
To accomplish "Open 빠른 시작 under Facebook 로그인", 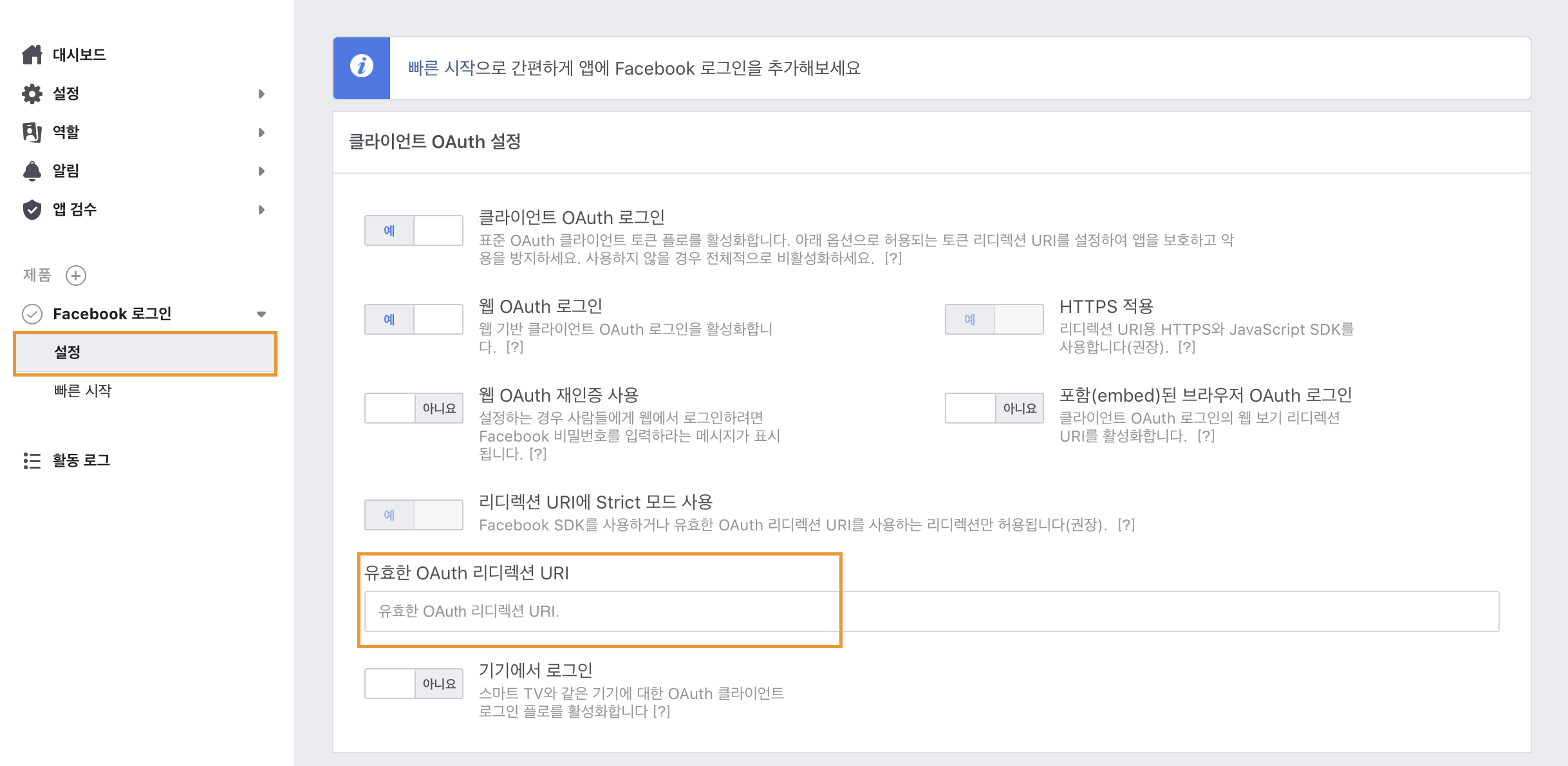I will tap(83, 391).
